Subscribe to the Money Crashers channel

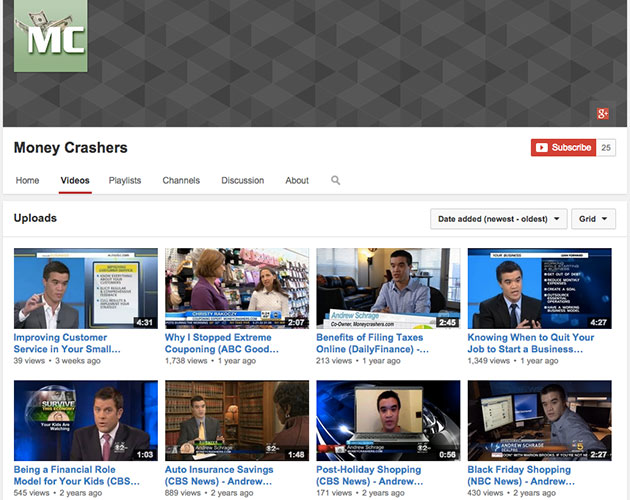click(563, 148)
